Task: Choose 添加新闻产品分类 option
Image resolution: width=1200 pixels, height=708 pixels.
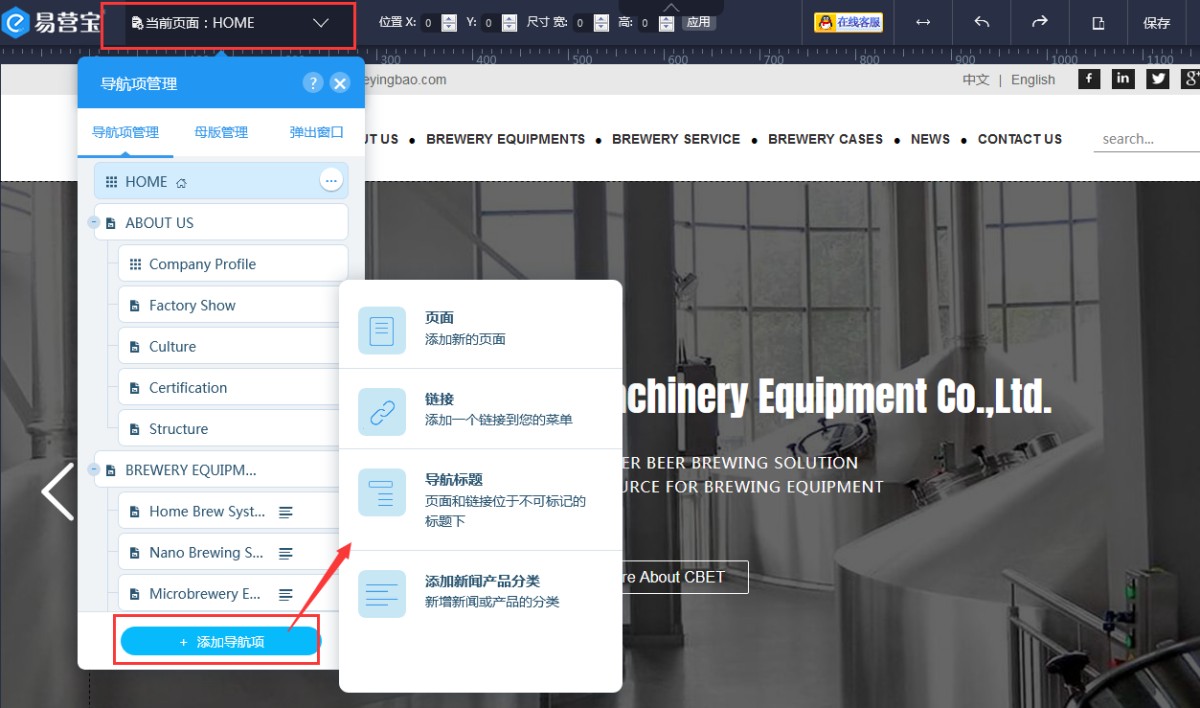Action: [481, 591]
